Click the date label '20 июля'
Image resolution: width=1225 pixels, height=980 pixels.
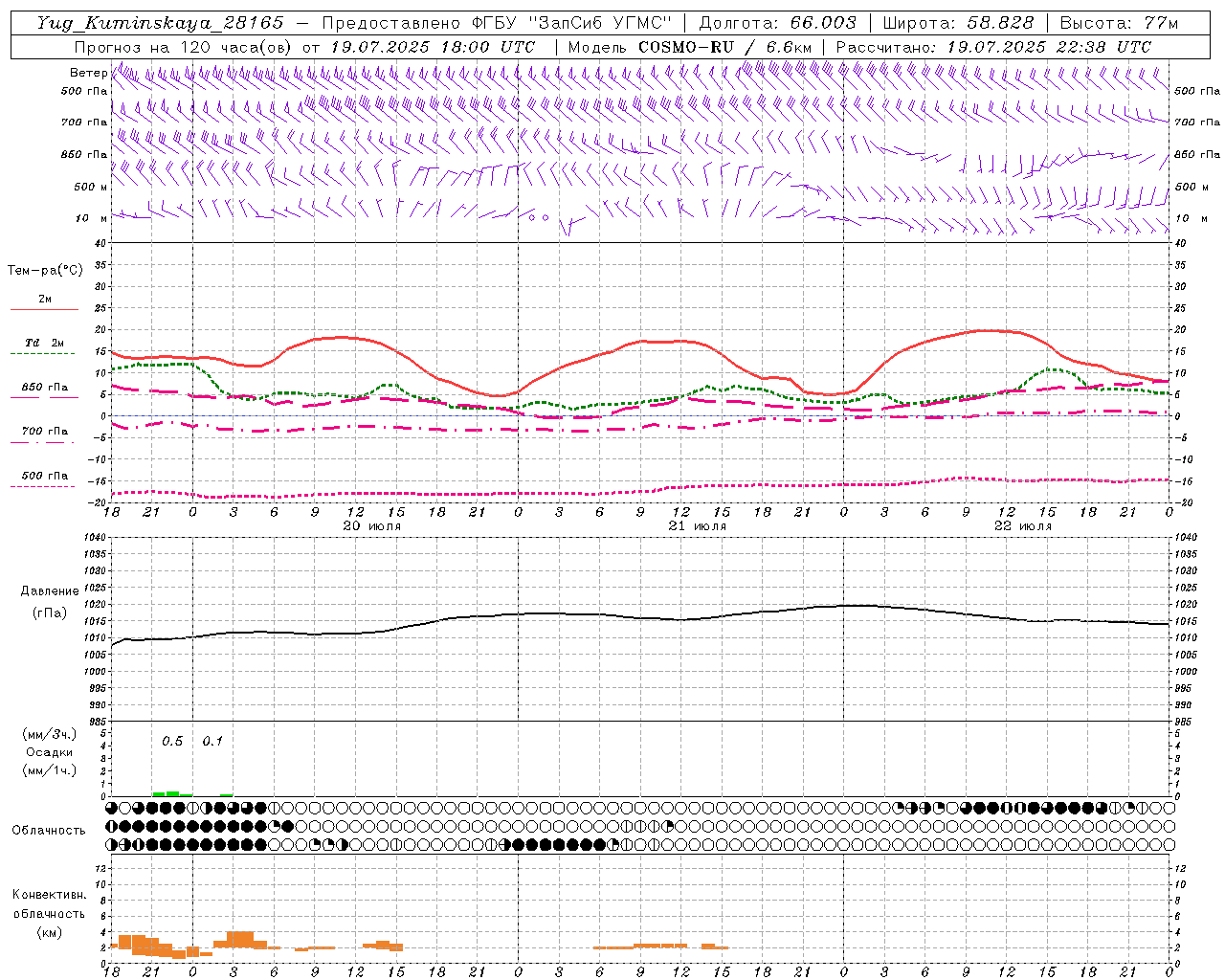372,526
